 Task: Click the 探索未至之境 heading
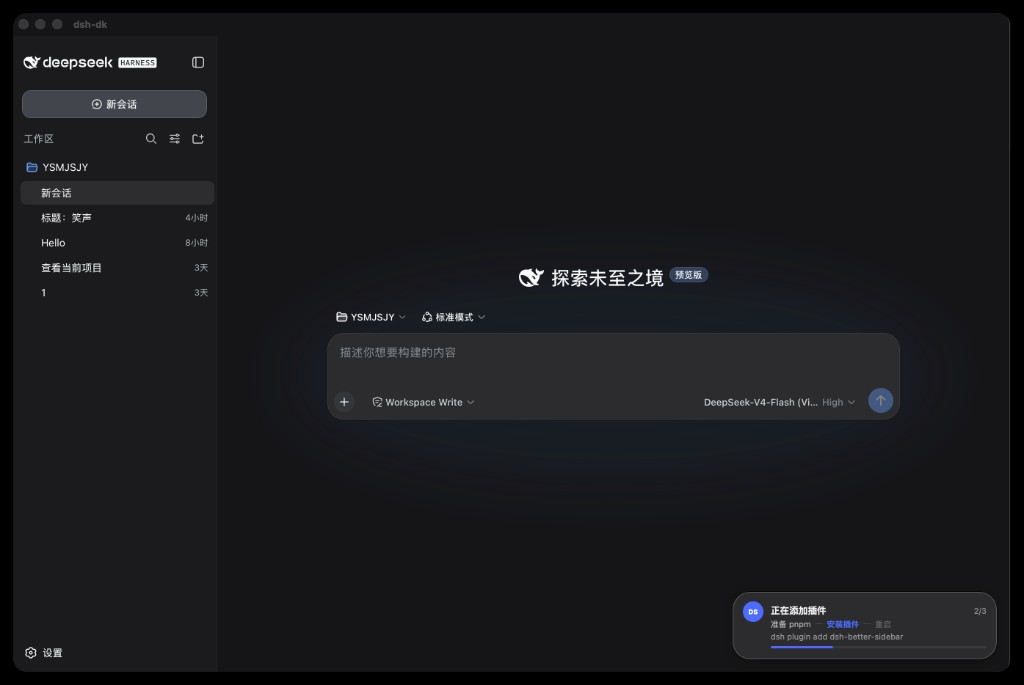coord(607,278)
